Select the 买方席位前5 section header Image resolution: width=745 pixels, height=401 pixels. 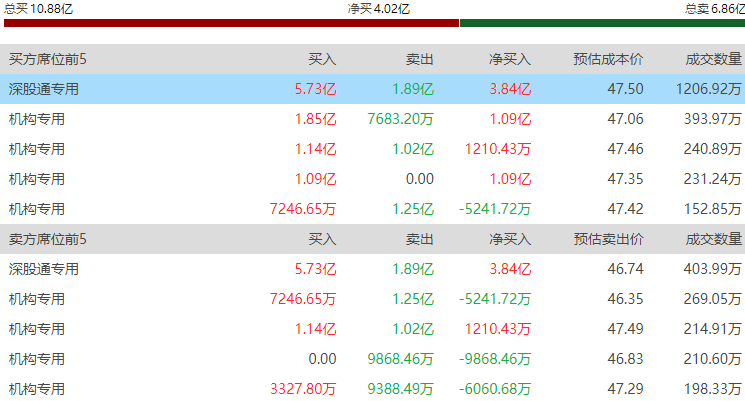click(x=48, y=59)
